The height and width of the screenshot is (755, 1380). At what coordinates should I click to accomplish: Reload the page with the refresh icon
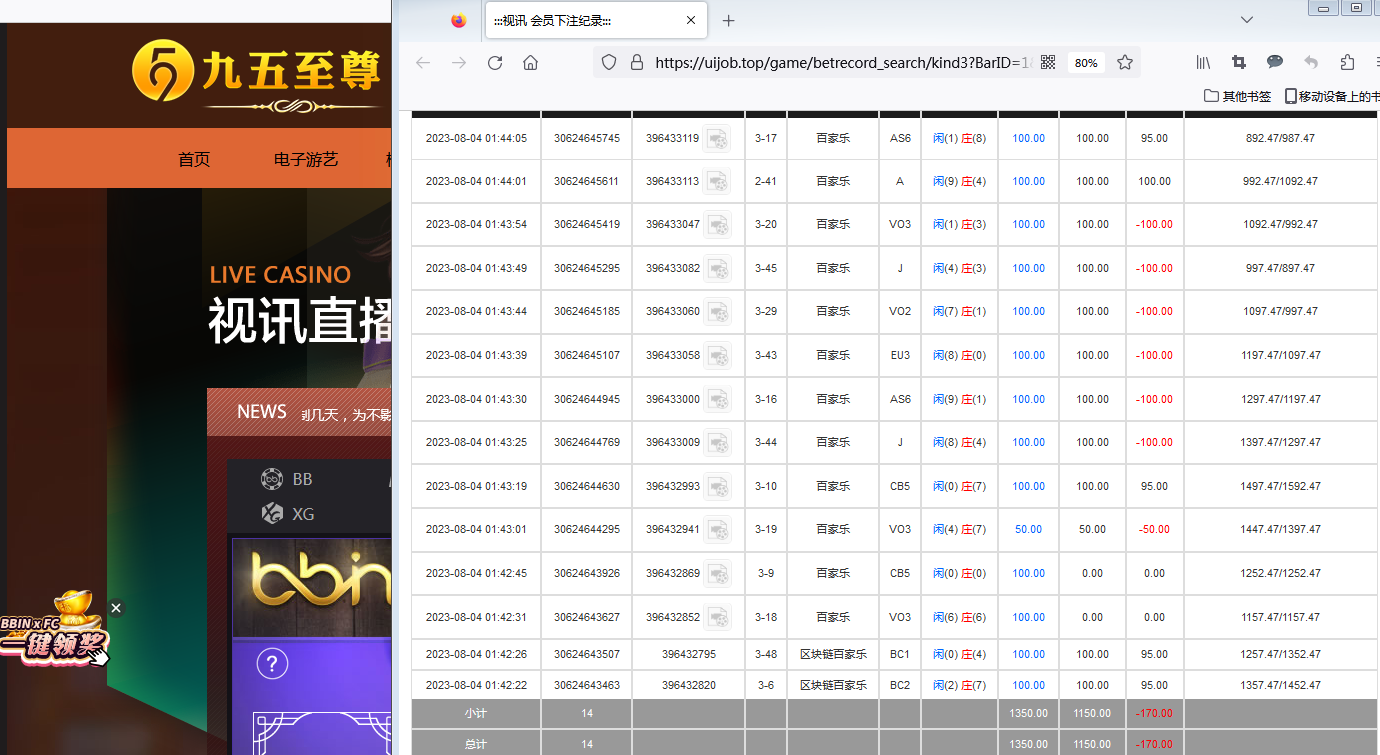pyautogui.click(x=494, y=63)
